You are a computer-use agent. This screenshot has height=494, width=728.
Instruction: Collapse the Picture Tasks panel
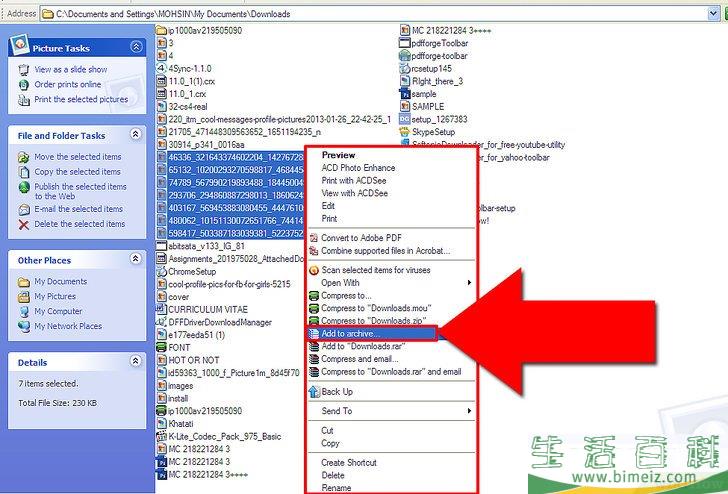pyautogui.click(x=136, y=46)
